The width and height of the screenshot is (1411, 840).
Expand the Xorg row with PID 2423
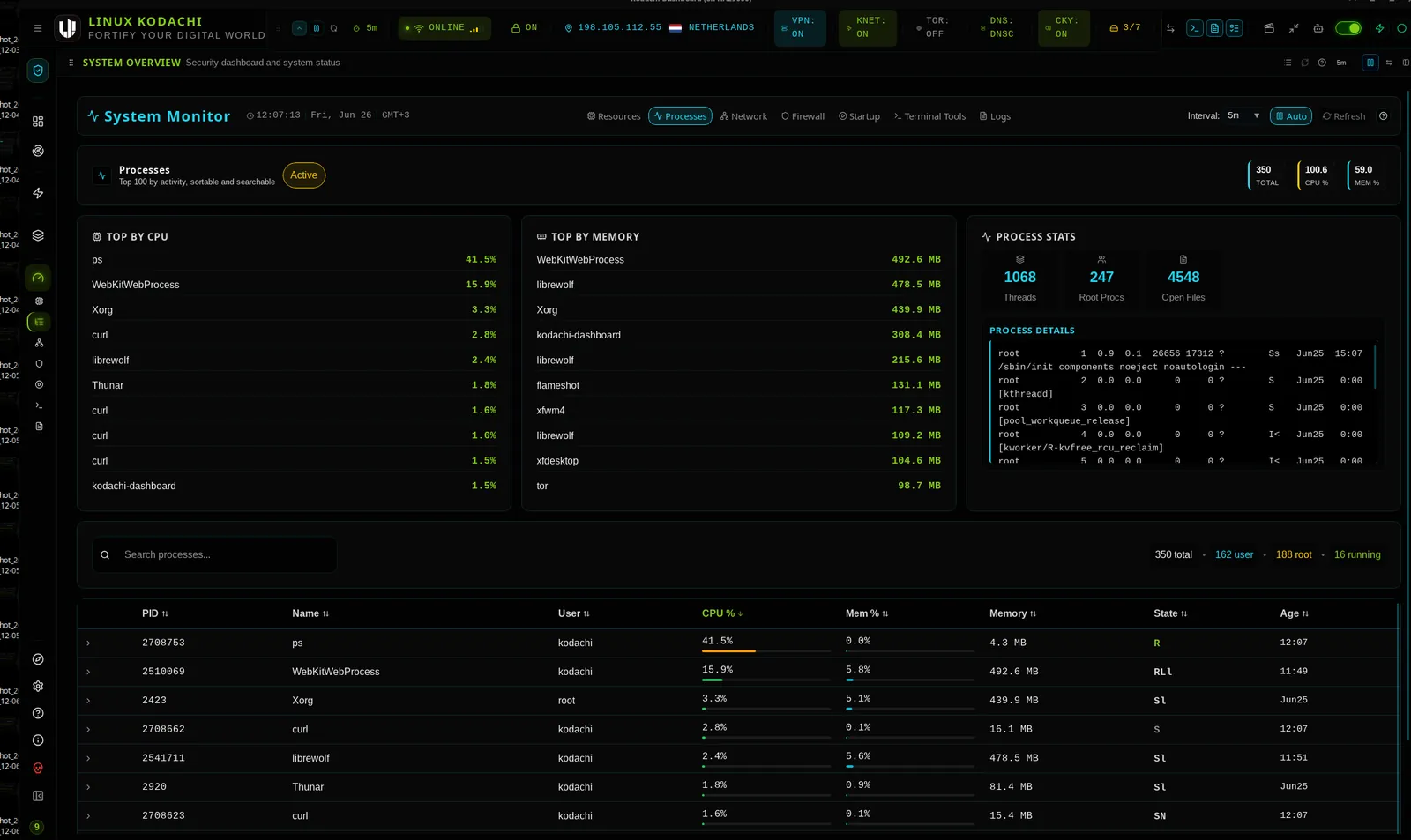(x=88, y=701)
